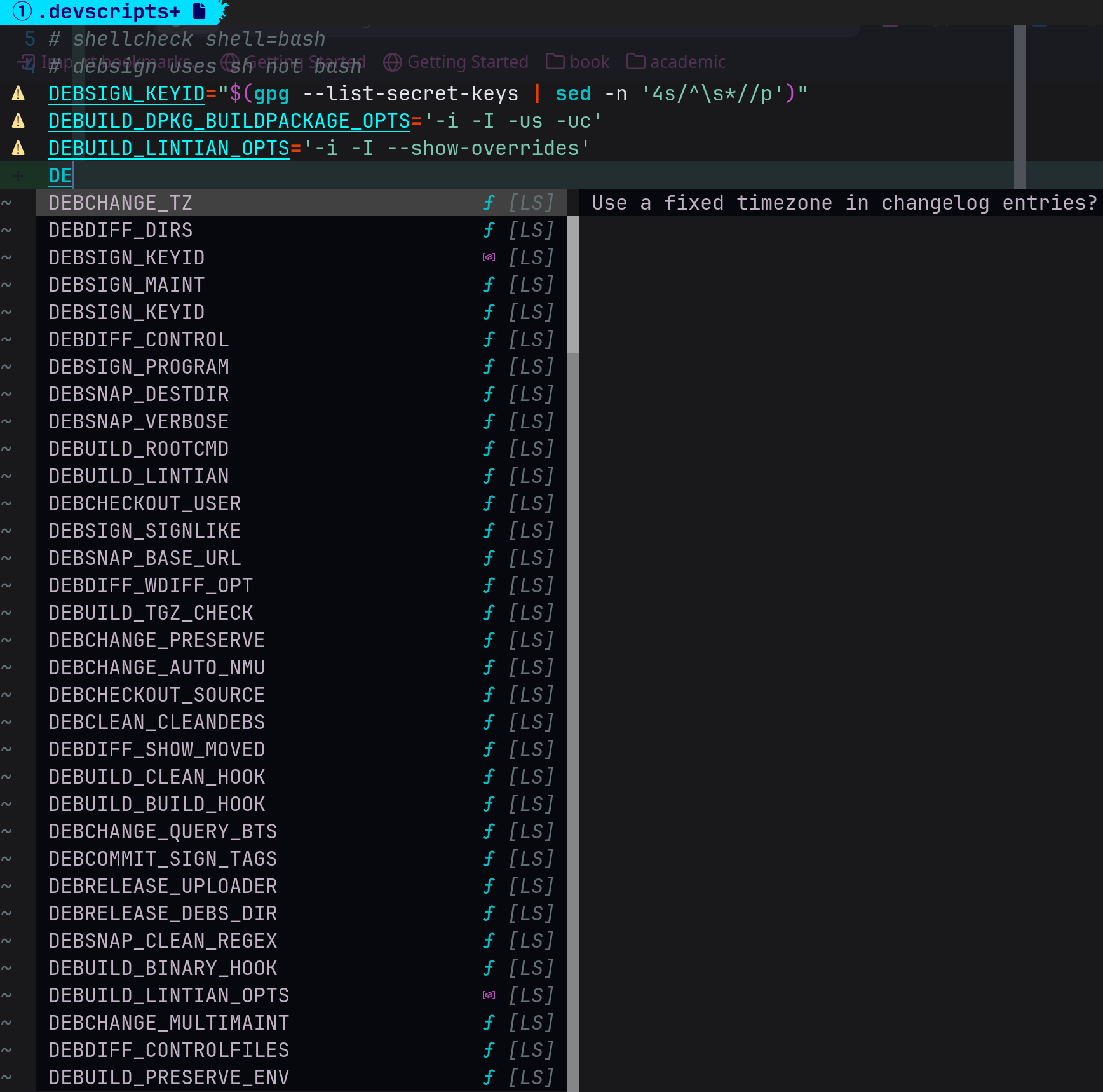Image resolution: width=1103 pixels, height=1092 pixels.
Task: Click the function icon next to DEBRELEASE_UPLOADER
Action: 489,886
